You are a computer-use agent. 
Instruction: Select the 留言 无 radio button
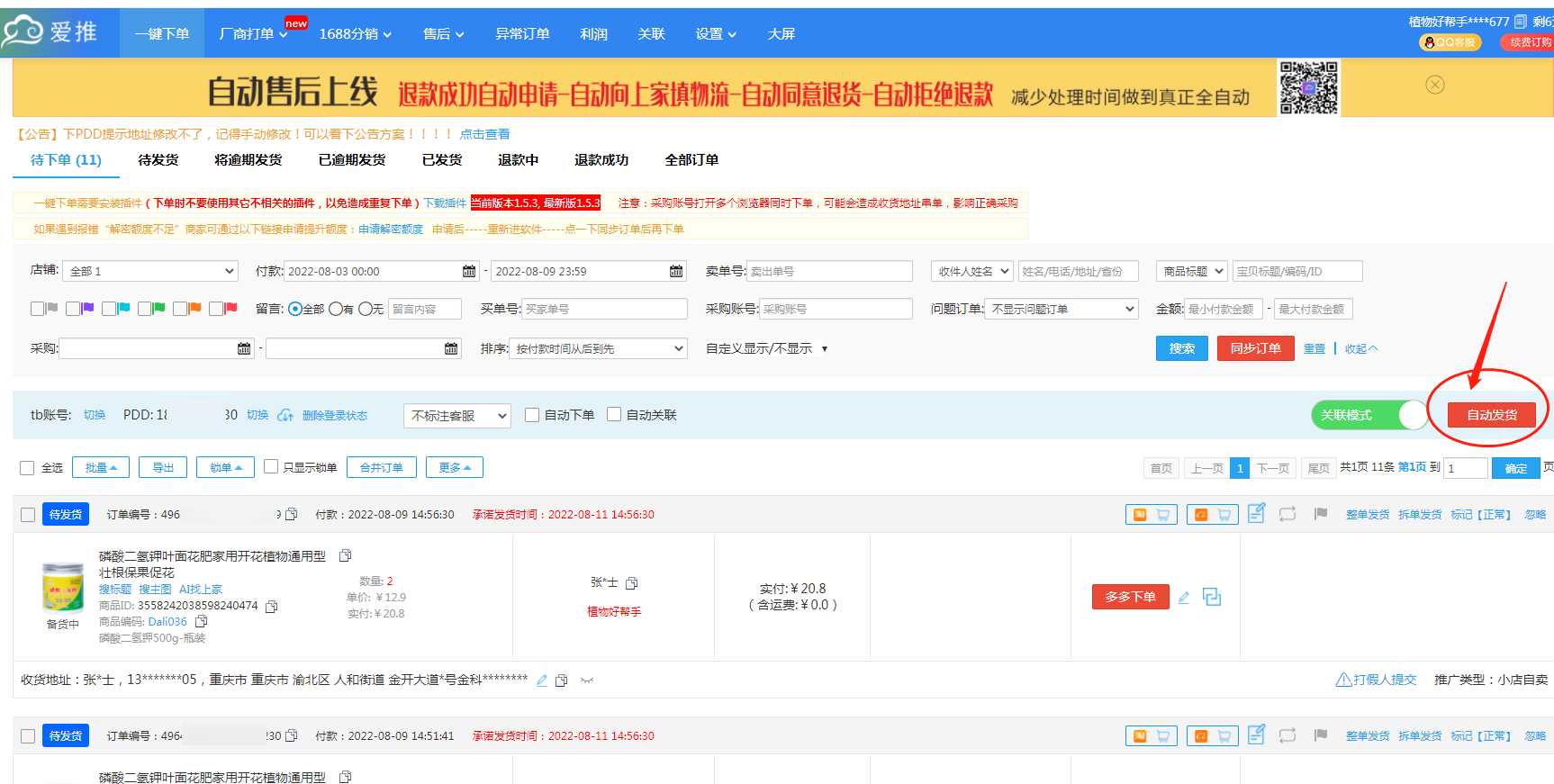(x=366, y=309)
